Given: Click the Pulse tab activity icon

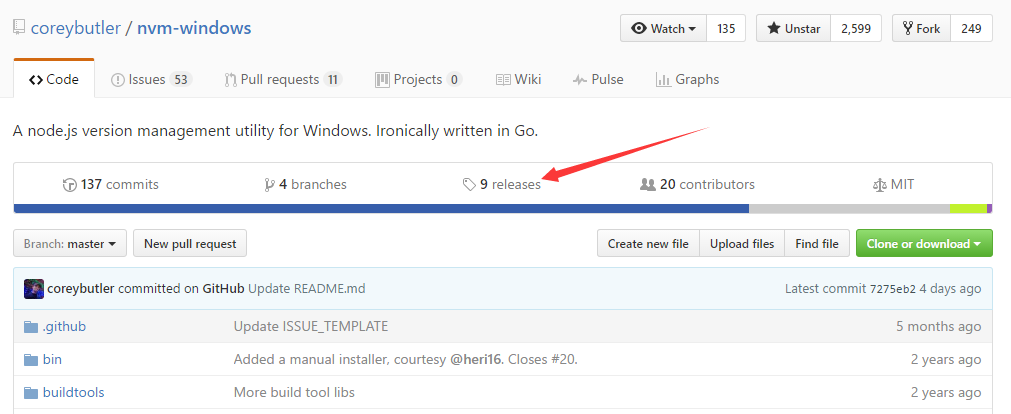Looking at the screenshot, I should pyautogui.click(x=580, y=80).
